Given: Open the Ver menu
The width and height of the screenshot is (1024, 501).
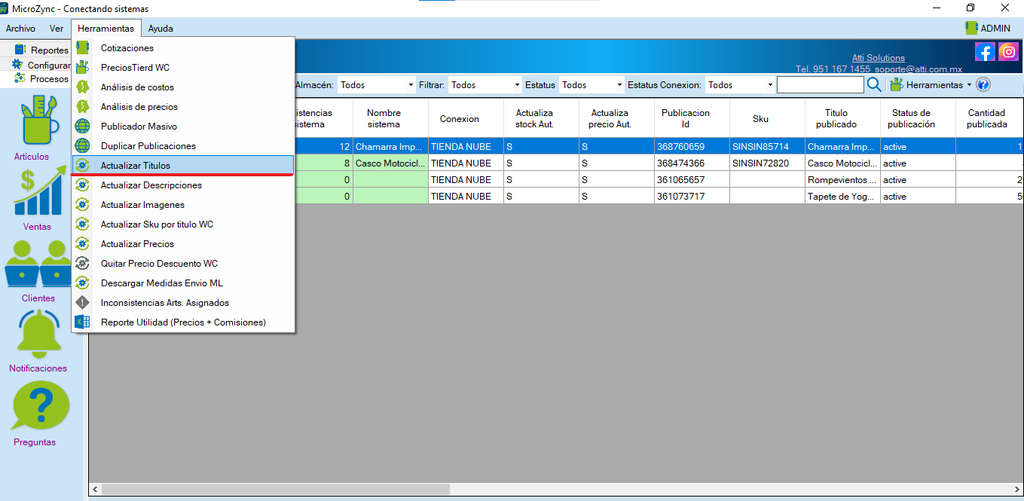Looking at the screenshot, I should (56, 28).
